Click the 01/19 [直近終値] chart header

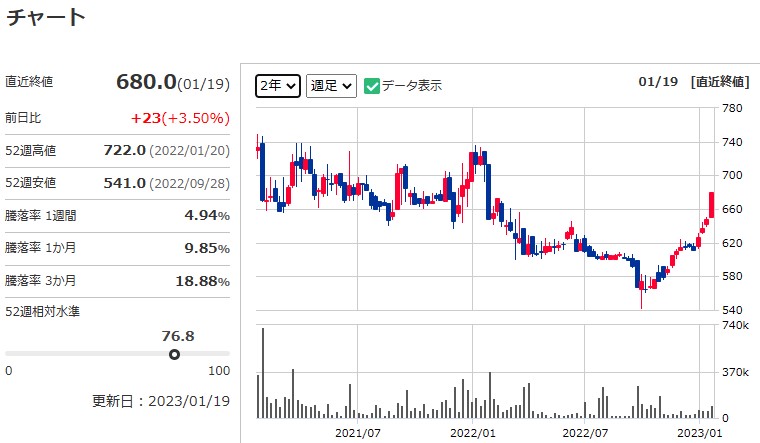tap(694, 81)
